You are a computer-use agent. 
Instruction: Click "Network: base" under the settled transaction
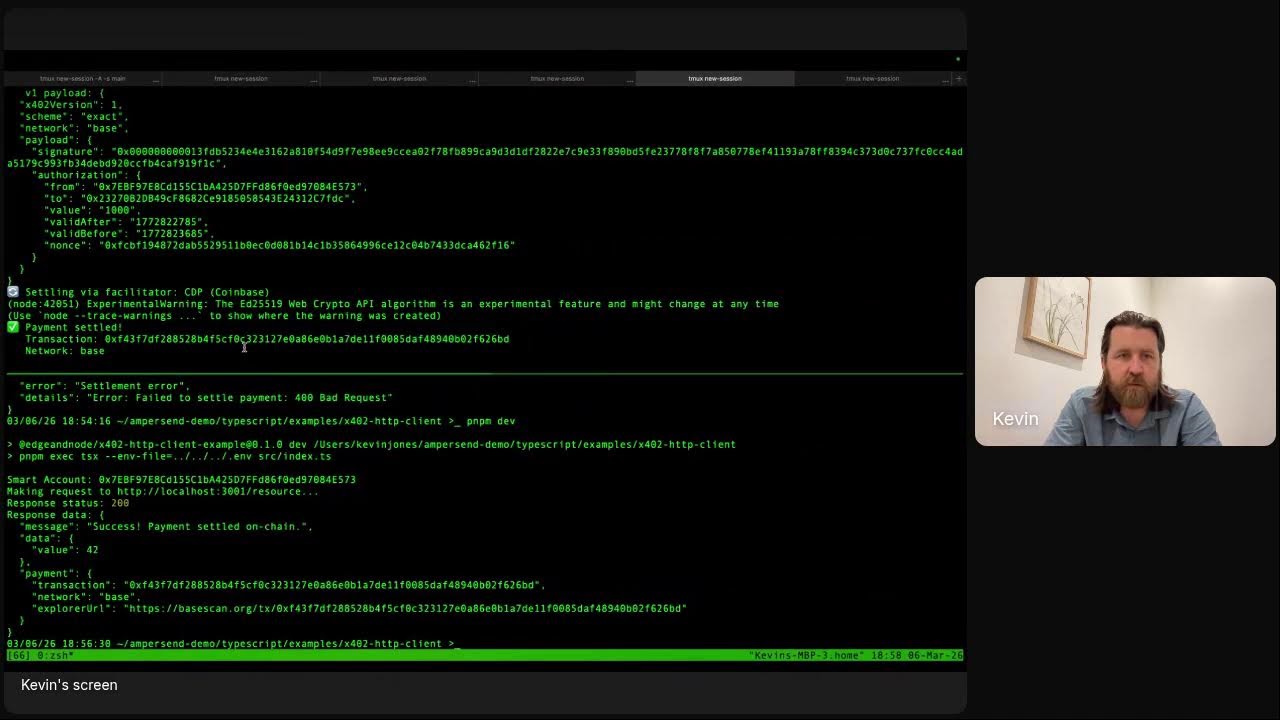click(x=65, y=351)
